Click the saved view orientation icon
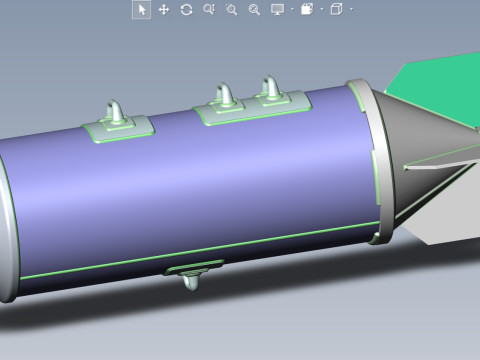Image resolution: width=480 pixels, height=360 pixels. (x=307, y=9)
